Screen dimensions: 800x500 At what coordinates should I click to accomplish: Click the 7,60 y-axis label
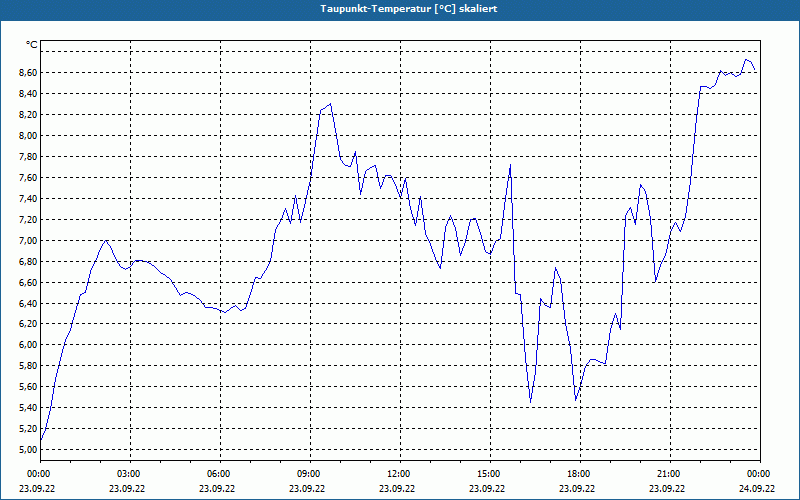click(x=28, y=178)
